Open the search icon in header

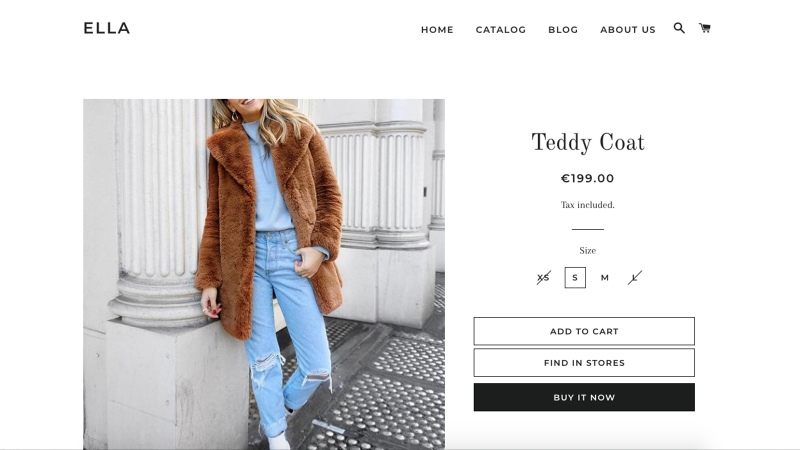coord(679,28)
